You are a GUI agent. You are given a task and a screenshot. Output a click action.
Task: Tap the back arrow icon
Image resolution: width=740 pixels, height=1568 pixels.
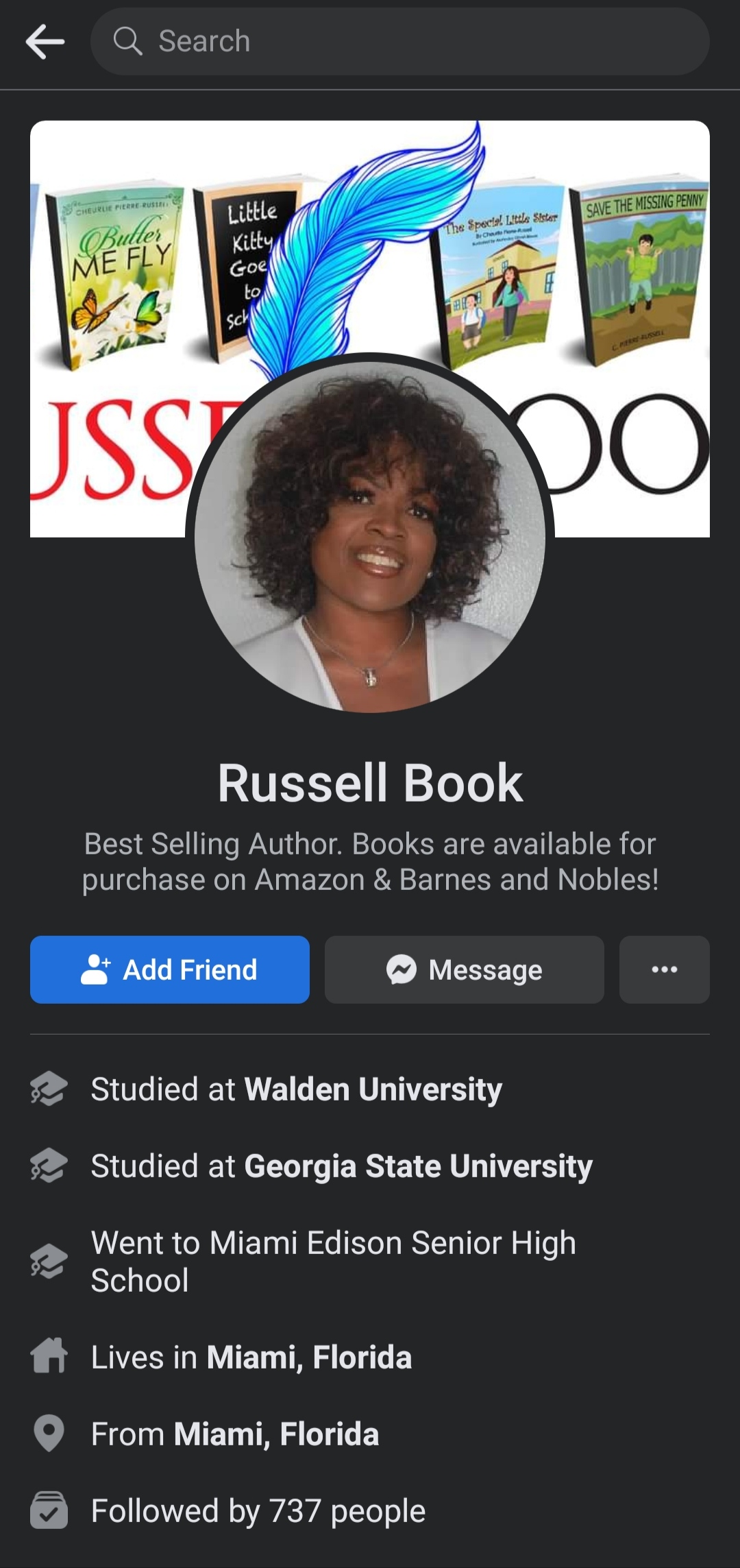point(45,41)
